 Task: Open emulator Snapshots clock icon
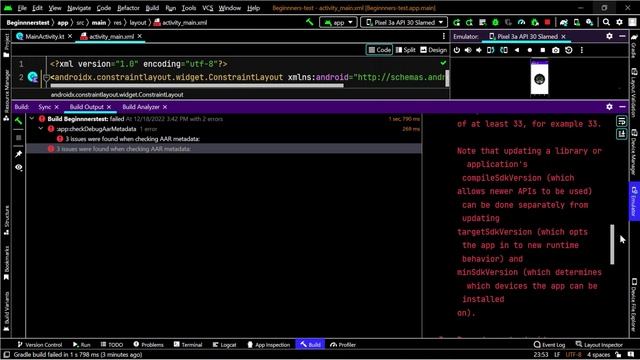click(569, 50)
